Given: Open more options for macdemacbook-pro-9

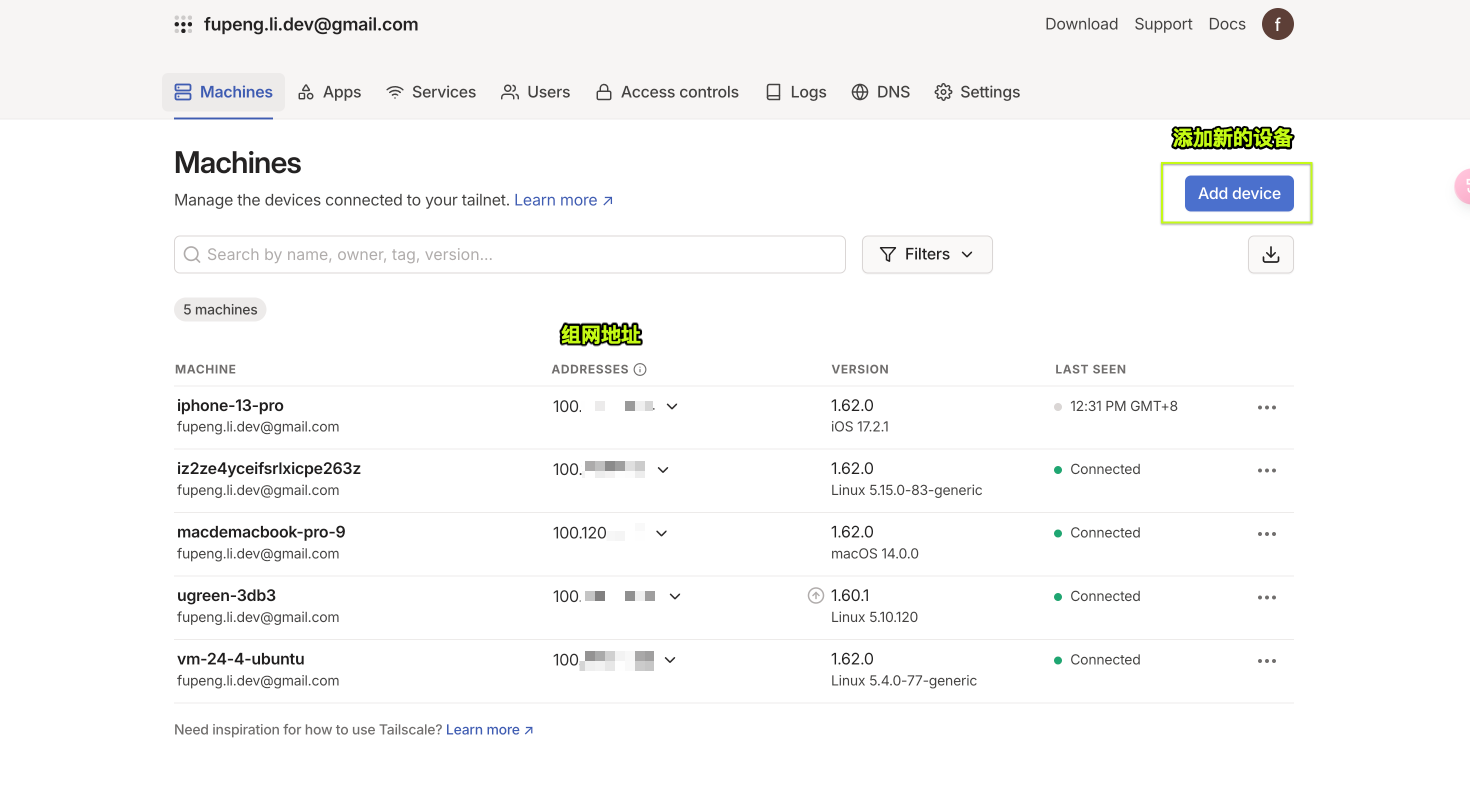Looking at the screenshot, I should (x=1267, y=534).
